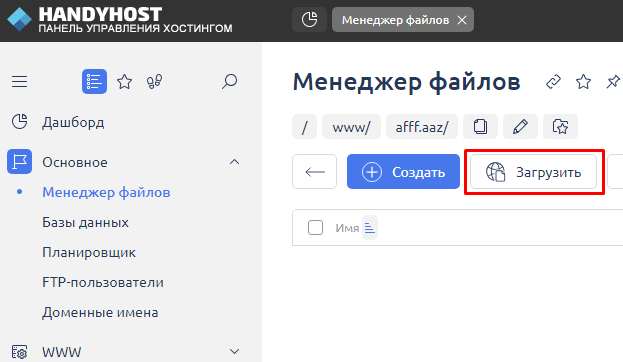623x362 pixels.
Task: Click the Имя column header
Action: (347, 228)
